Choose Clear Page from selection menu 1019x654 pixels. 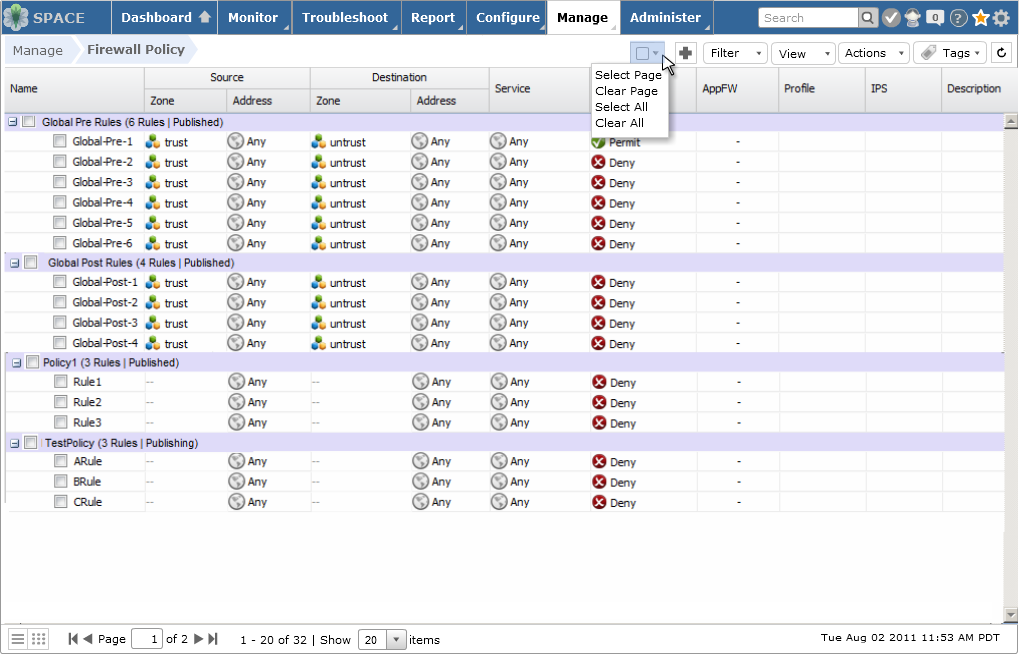(x=626, y=91)
